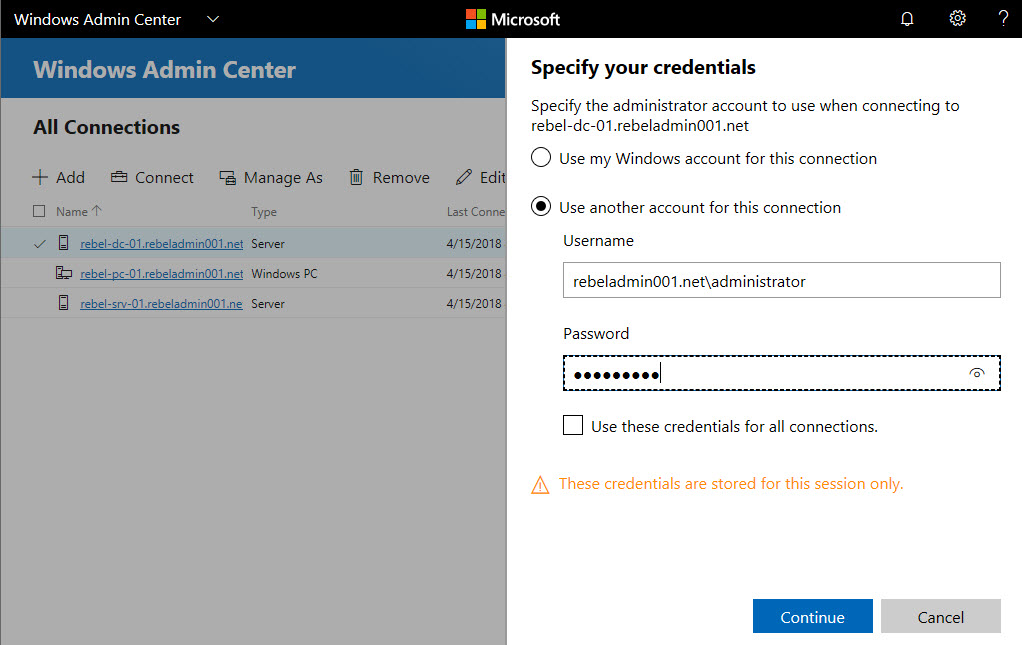Click in the Password input field
This screenshot has width=1022, height=645.
(x=781, y=373)
